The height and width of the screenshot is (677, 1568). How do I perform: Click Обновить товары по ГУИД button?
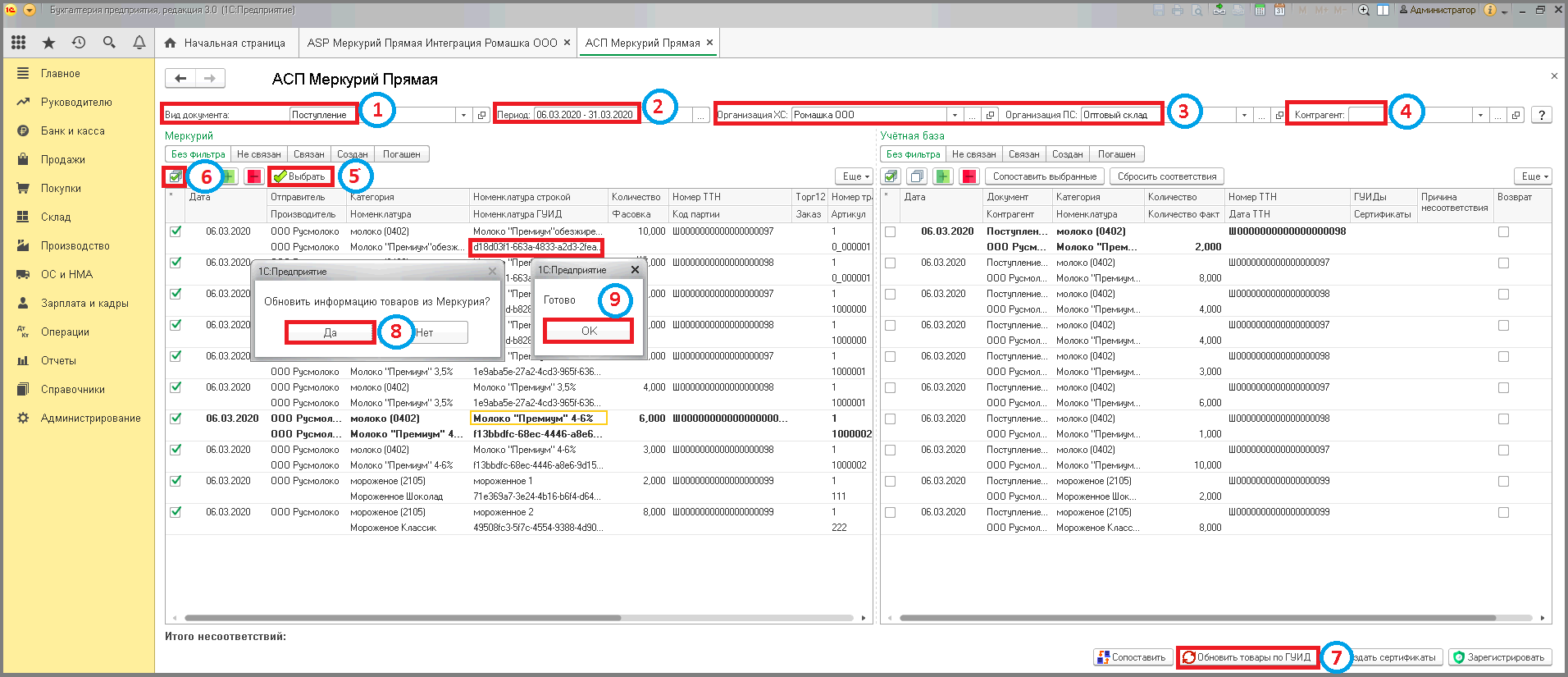click(x=1248, y=657)
